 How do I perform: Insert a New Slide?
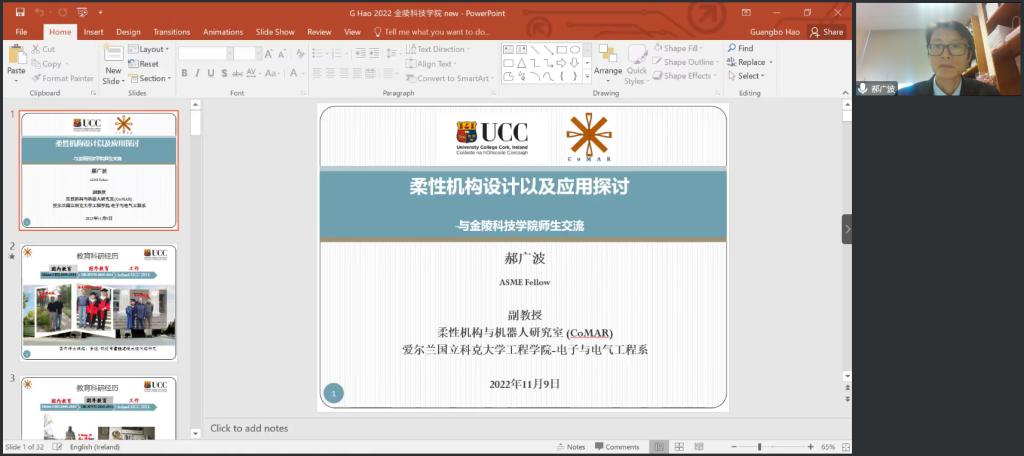tap(113, 62)
